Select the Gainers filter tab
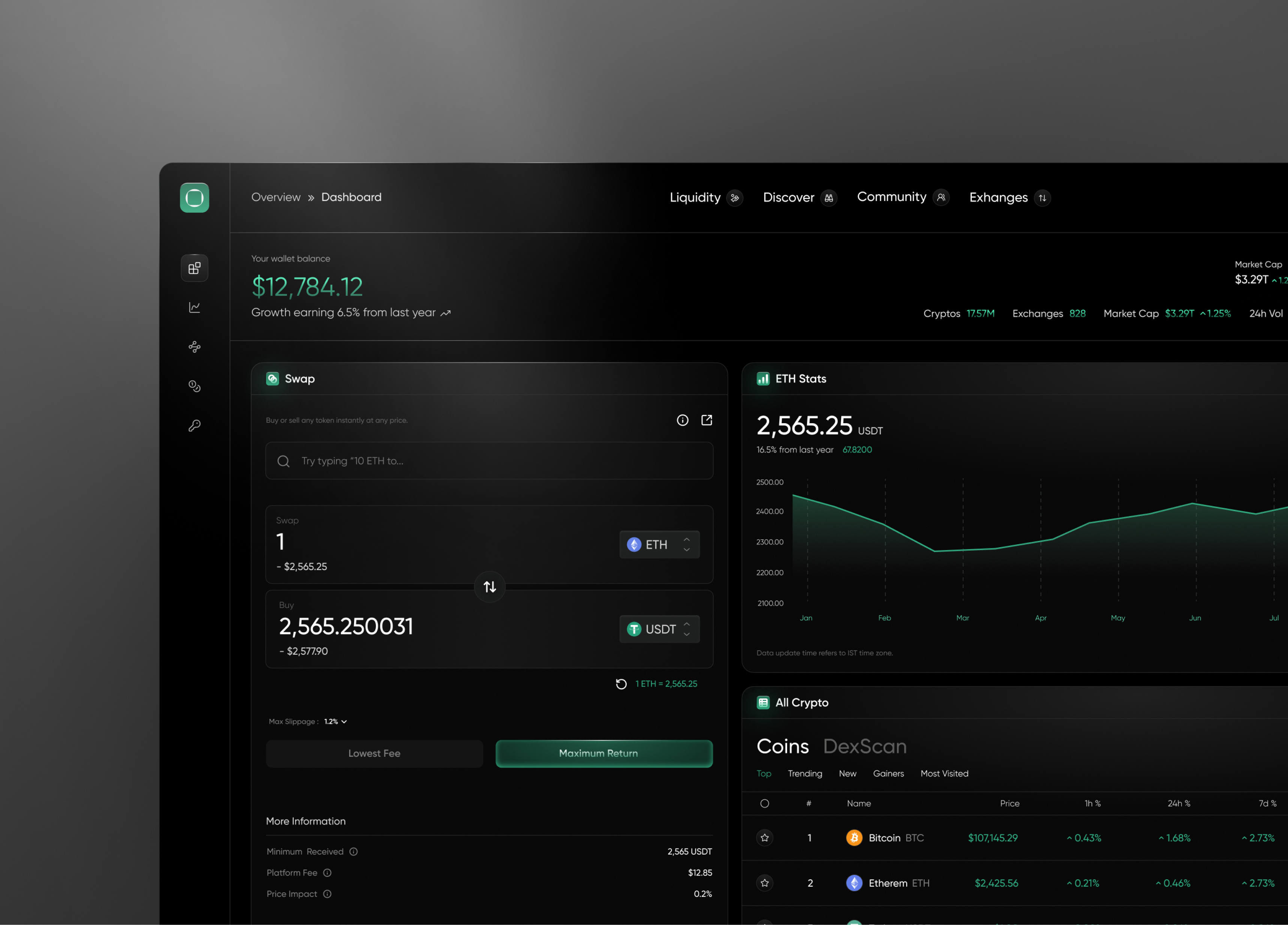This screenshot has height=925, width=1288. pos(888,774)
